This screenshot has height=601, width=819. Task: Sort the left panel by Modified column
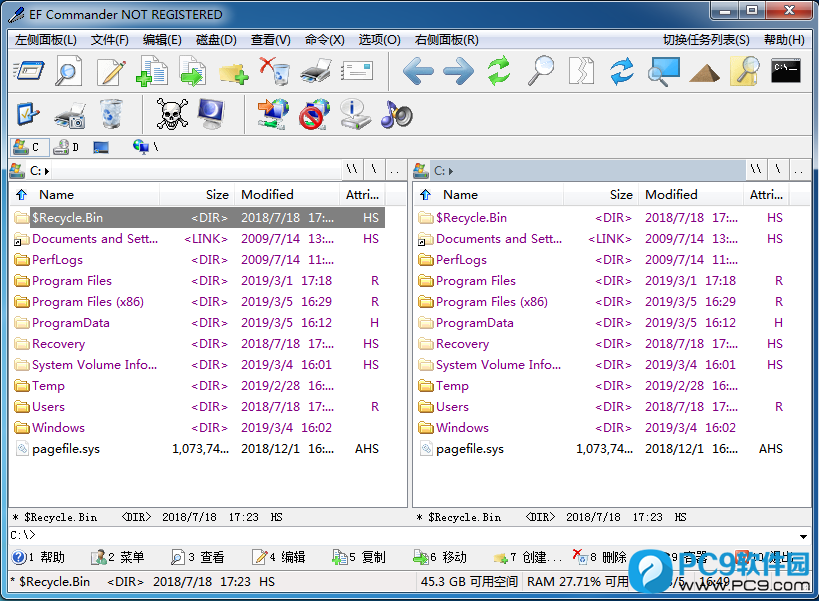click(x=287, y=195)
